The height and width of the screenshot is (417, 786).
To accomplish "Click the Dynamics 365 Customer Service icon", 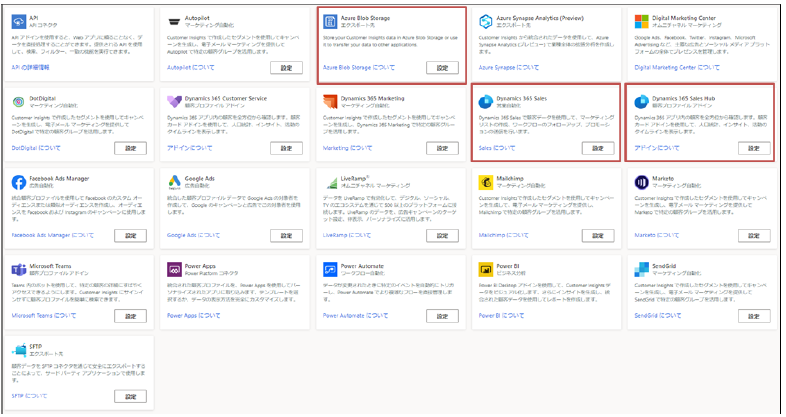I will pyautogui.click(x=174, y=102).
